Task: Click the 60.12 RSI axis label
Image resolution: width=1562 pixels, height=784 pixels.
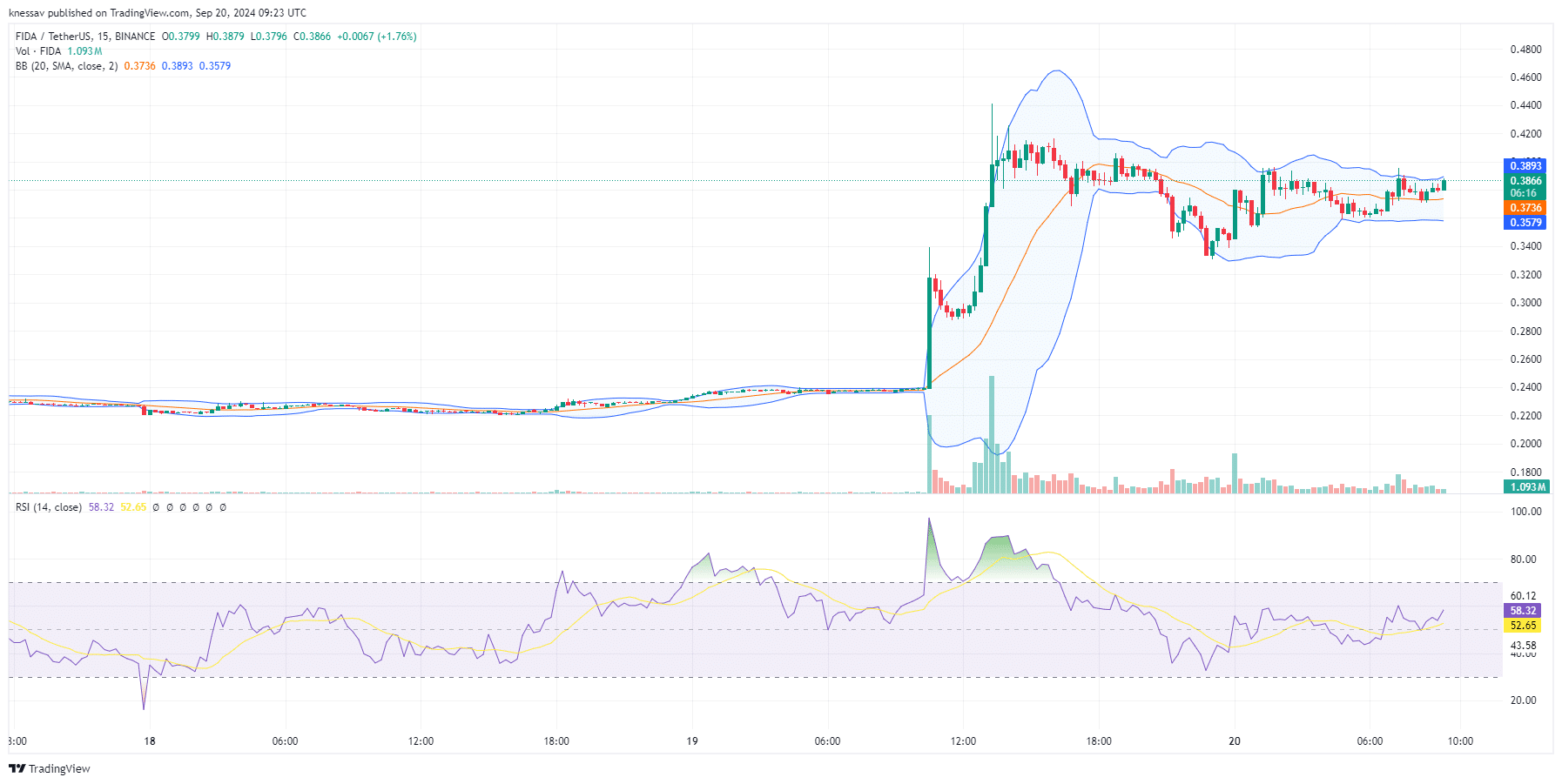Action: [1524, 596]
